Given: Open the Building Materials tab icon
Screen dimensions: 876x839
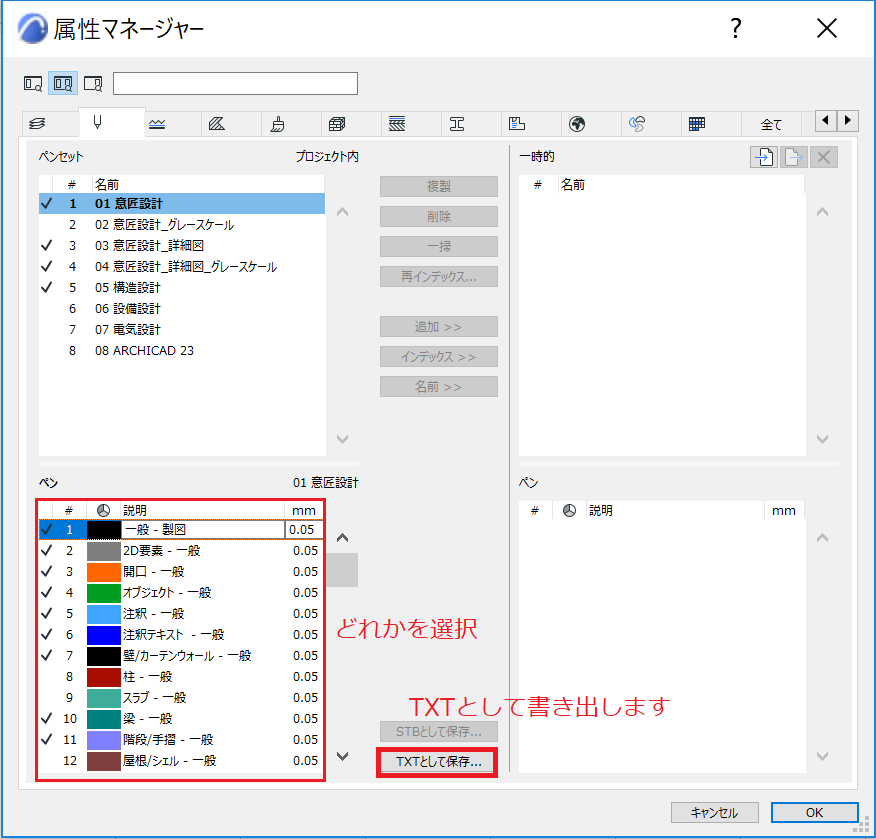Looking at the screenshot, I should (337, 123).
